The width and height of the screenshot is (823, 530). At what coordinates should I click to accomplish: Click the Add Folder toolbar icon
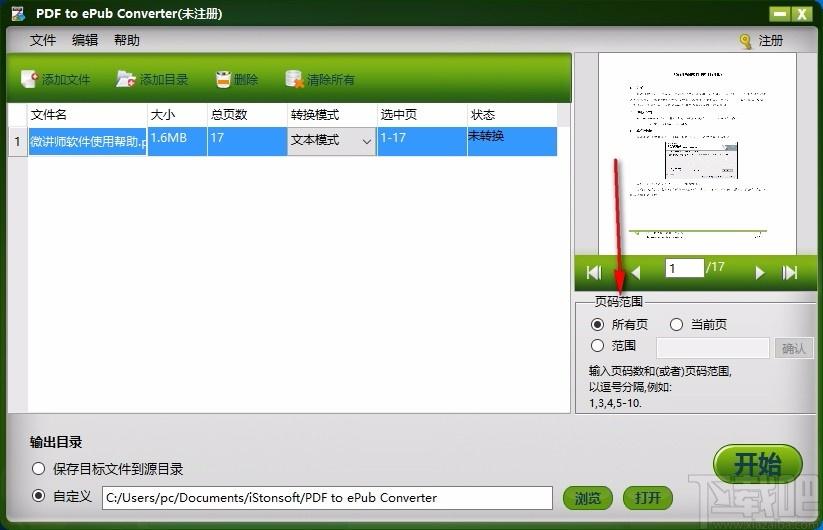pos(126,79)
